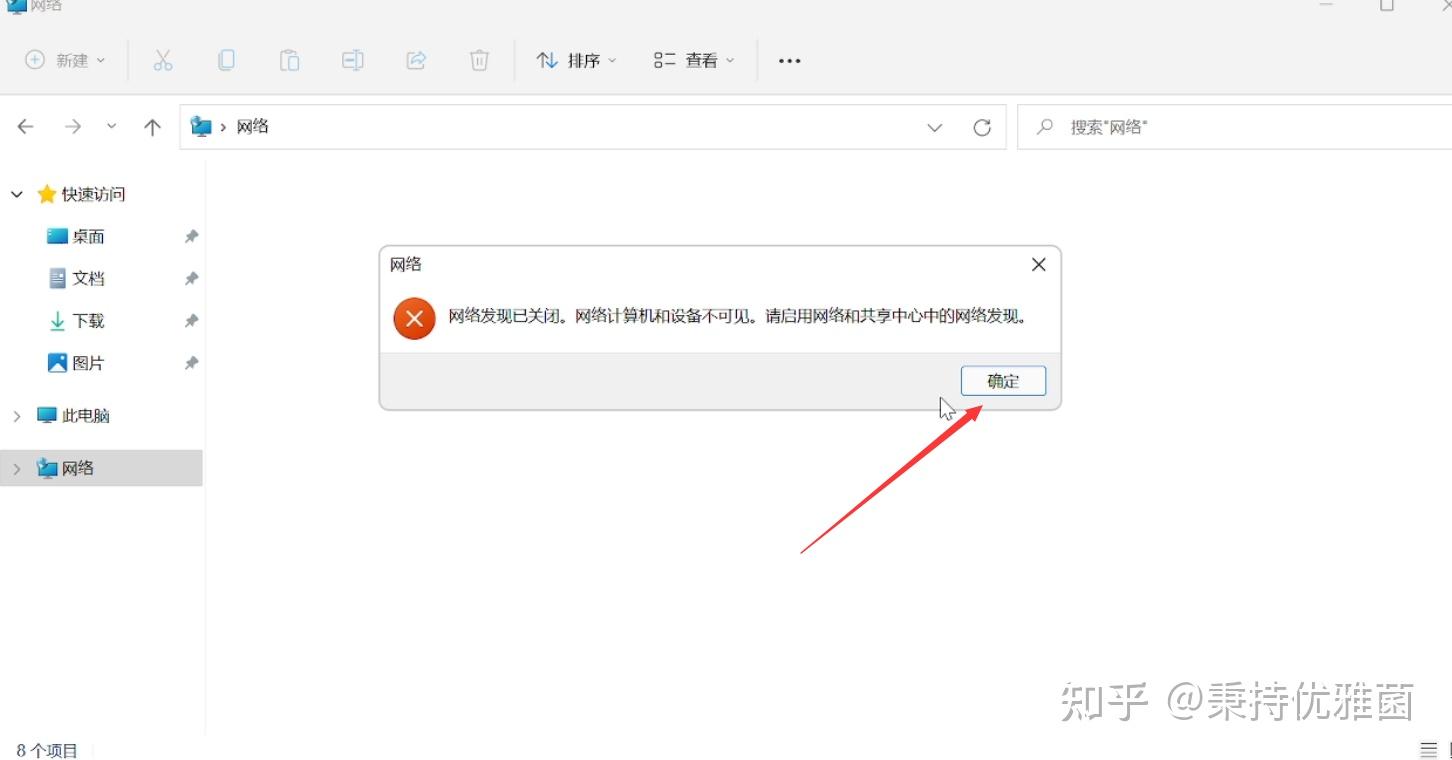Open the 查看 view dropdown
The width and height of the screenshot is (1452, 760).
(694, 60)
